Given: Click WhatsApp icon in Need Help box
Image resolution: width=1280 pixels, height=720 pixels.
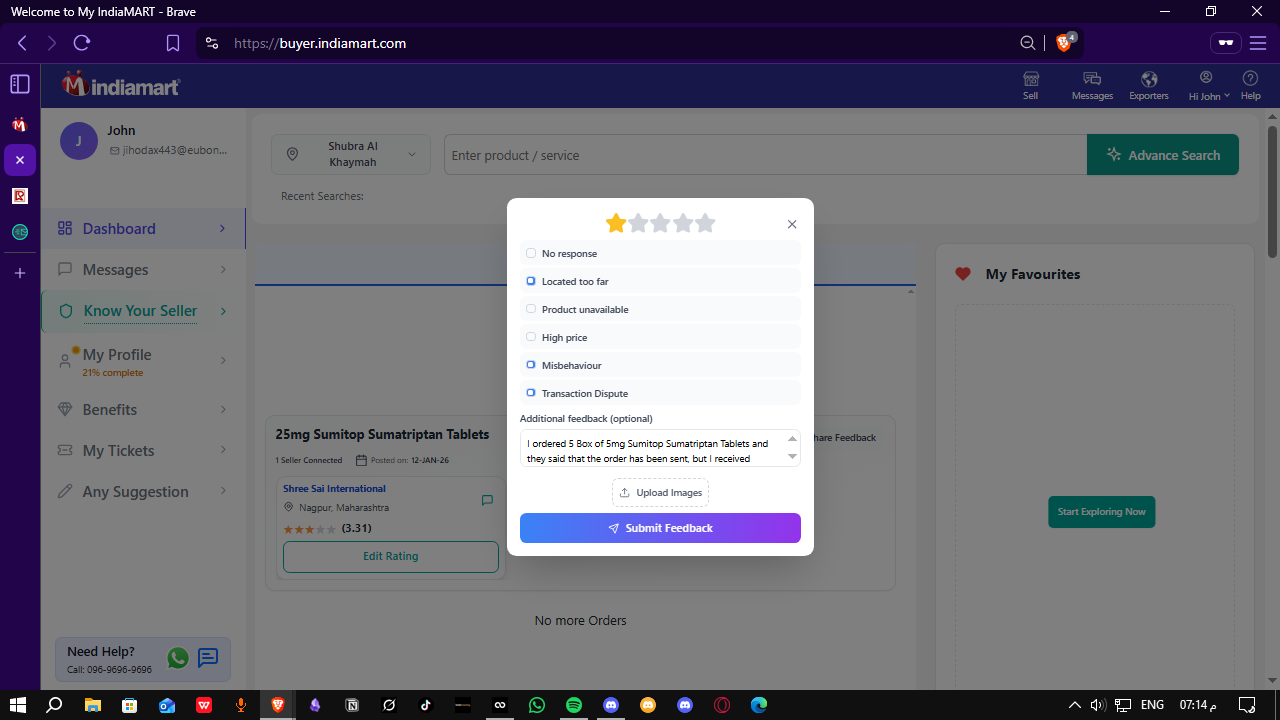Looking at the screenshot, I should [178, 658].
